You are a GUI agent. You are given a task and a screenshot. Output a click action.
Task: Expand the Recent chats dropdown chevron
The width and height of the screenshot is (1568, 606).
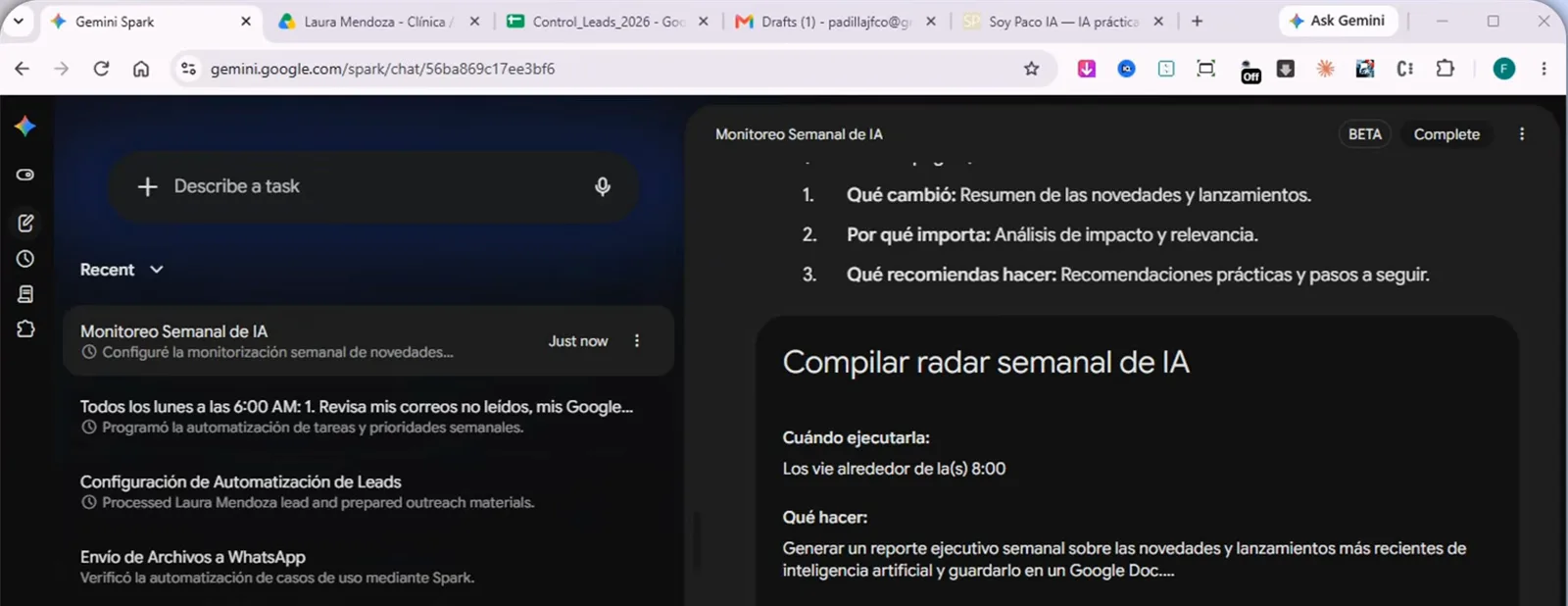pyautogui.click(x=157, y=270)
